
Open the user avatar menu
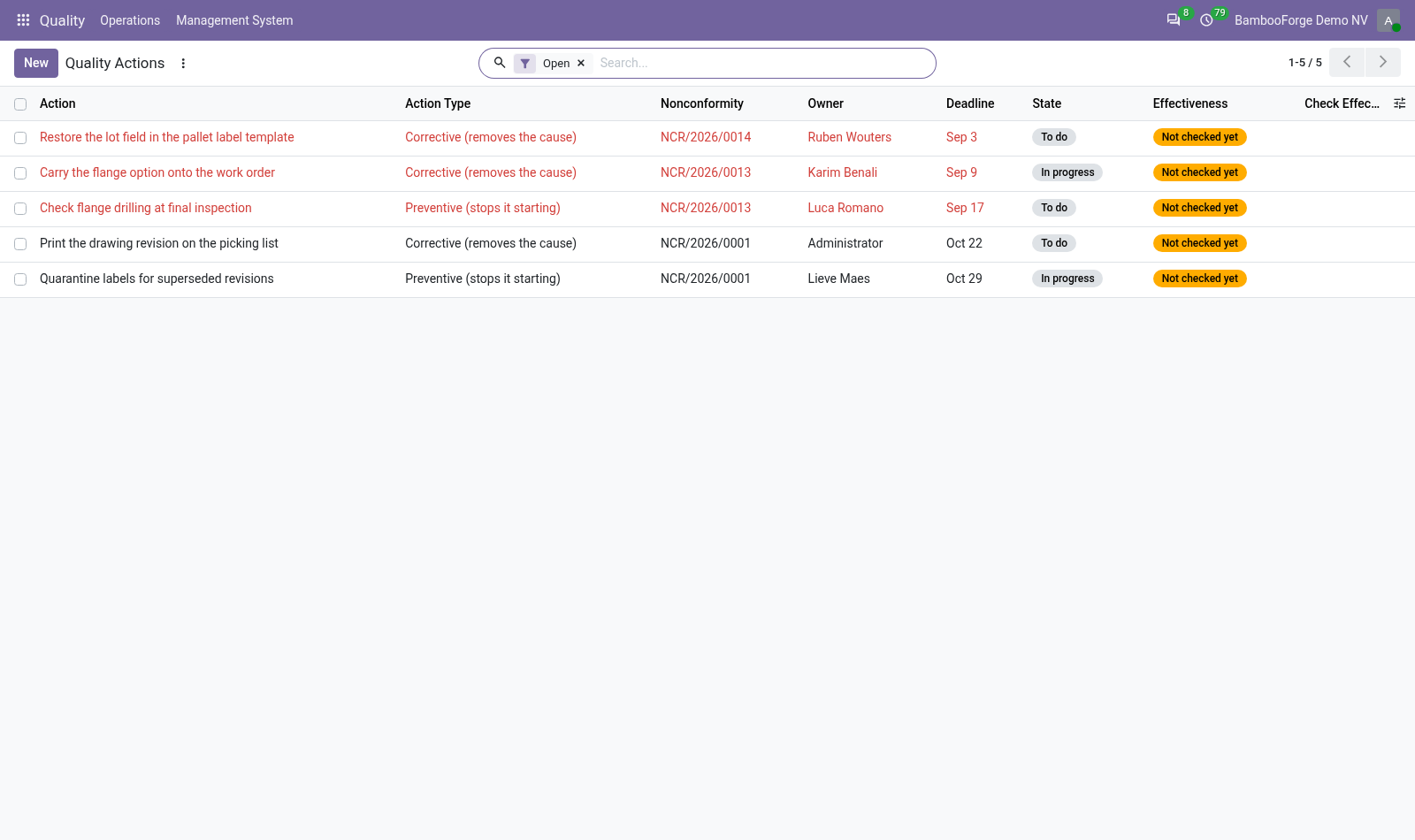tap(1388, 20)
